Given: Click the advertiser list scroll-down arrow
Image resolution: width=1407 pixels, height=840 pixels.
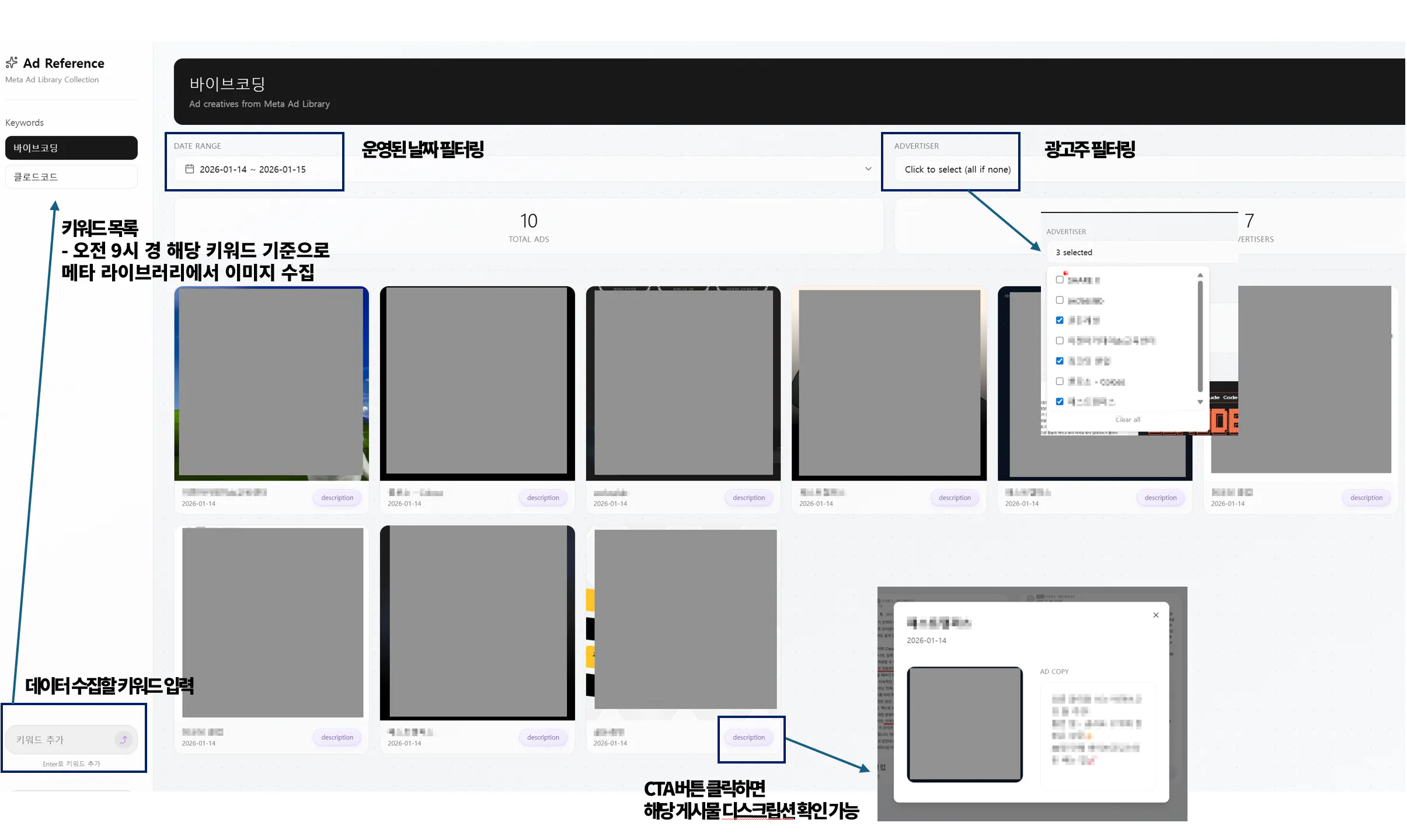Looking at the screenshot, I should 1200,402.
